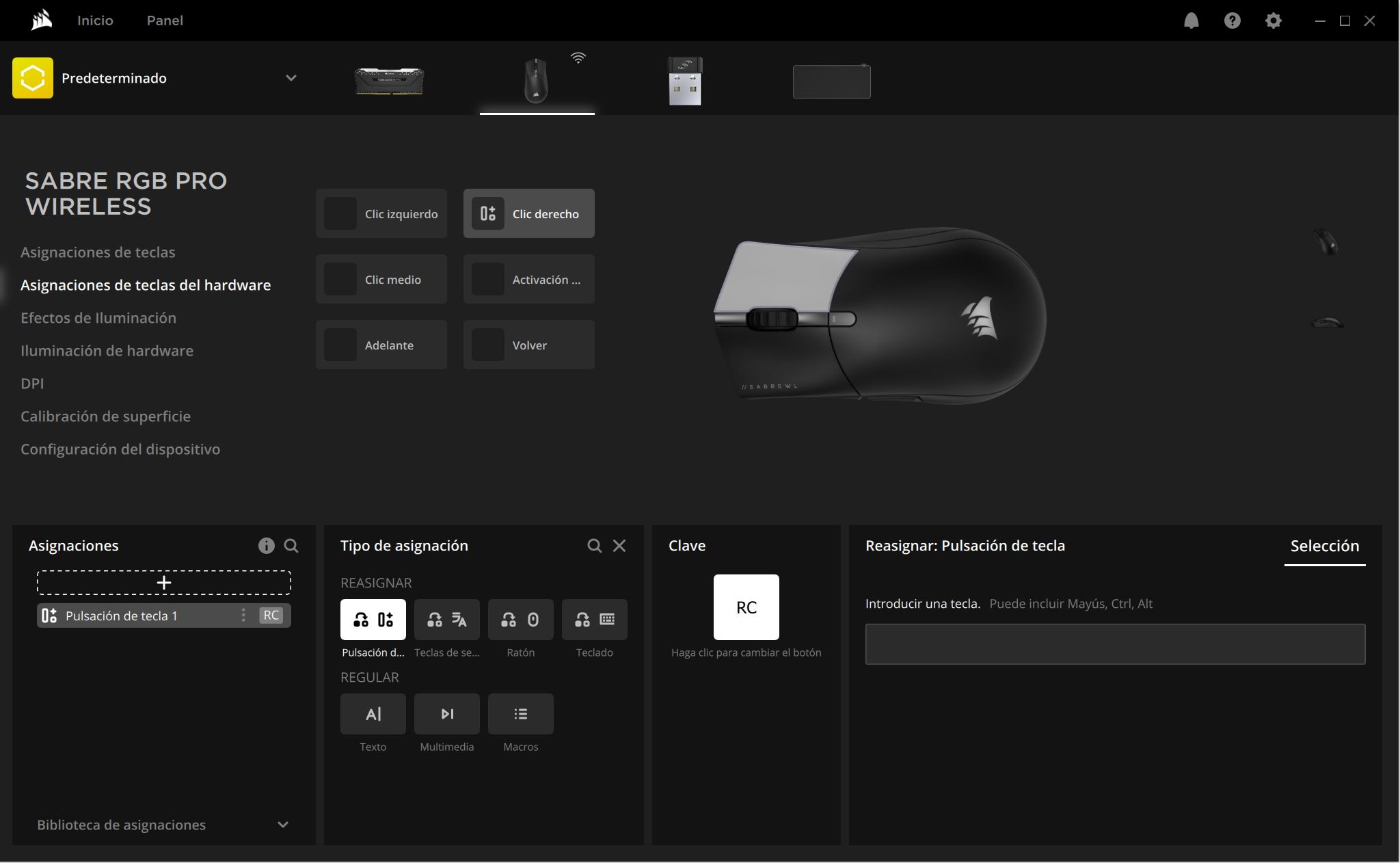Select the Clic derecho button
This screenshot has width=1400, height=863.
(x=529, y=213)
